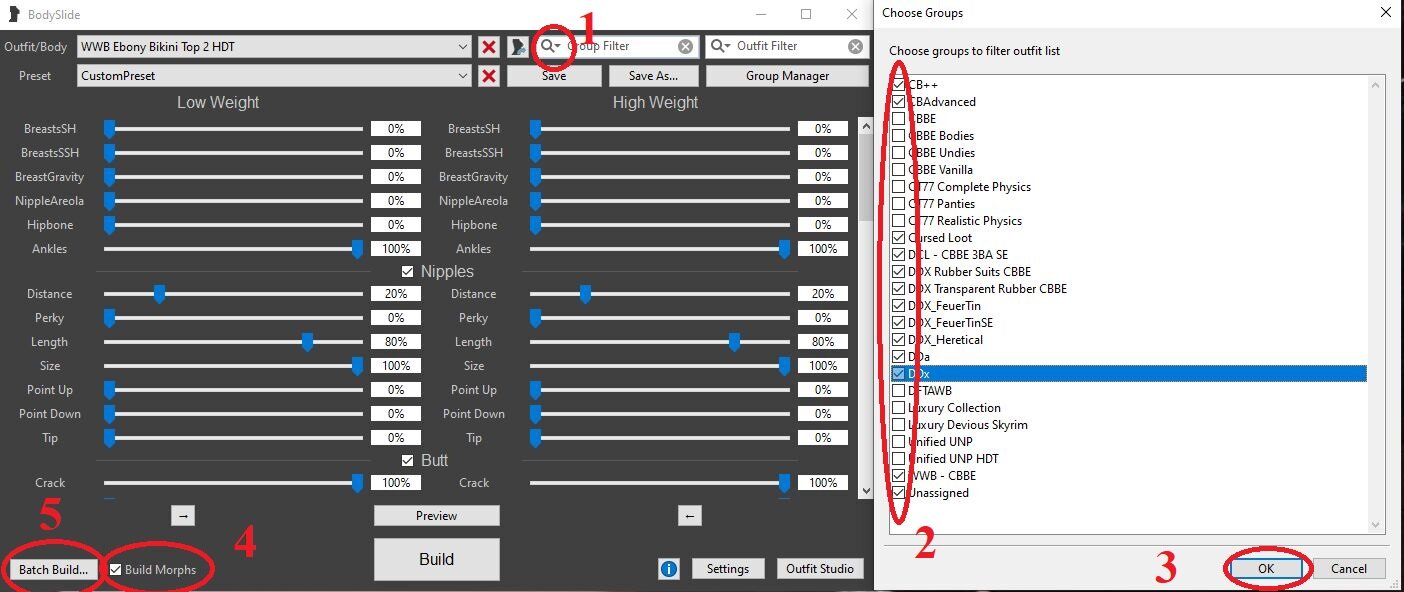Select the Luxury Devious Skyrim row
This screenshot has height=592, width=1404.
[x=1127, y=425]
